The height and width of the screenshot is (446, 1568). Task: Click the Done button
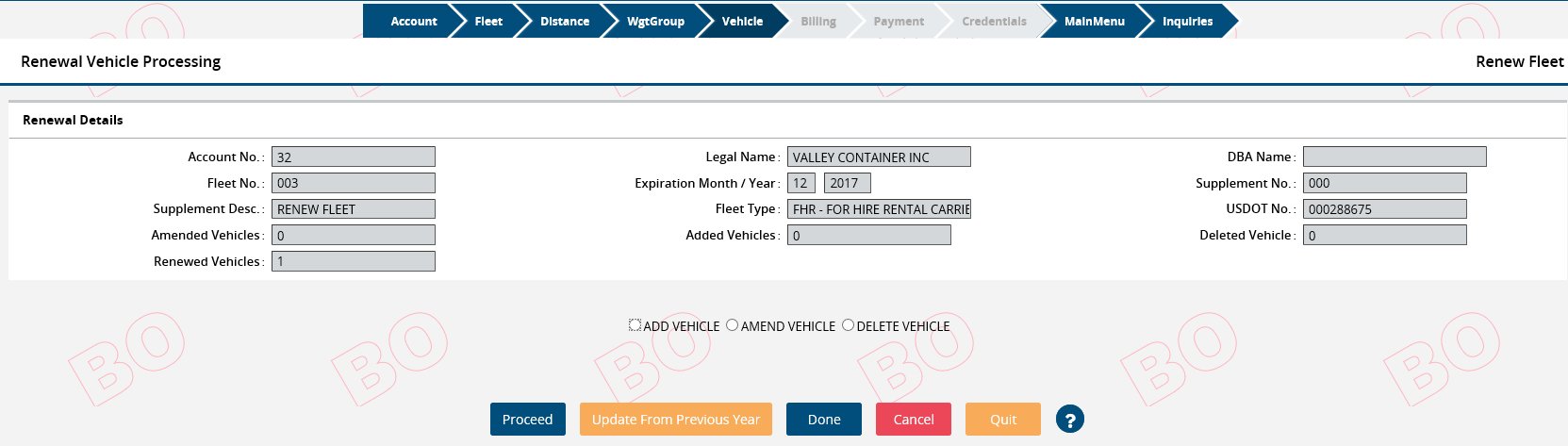coord(823,420)
